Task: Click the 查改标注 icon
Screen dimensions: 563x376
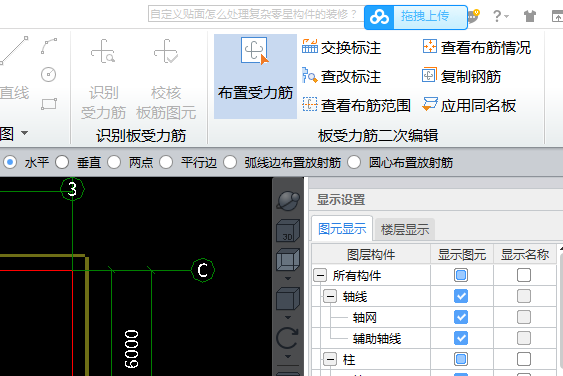Action: [x=310, y=76]
